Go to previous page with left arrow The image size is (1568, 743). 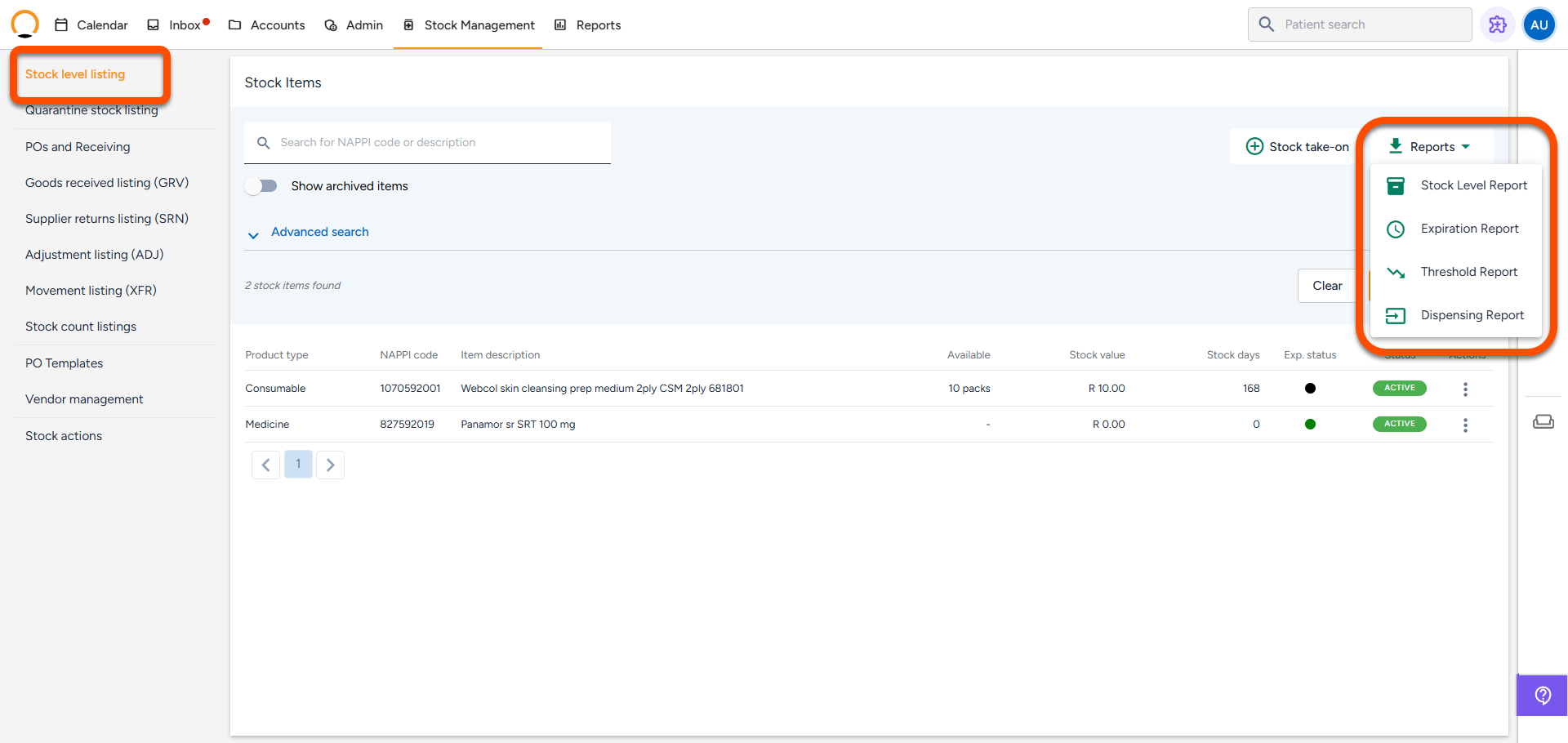(x=265, y=465)
